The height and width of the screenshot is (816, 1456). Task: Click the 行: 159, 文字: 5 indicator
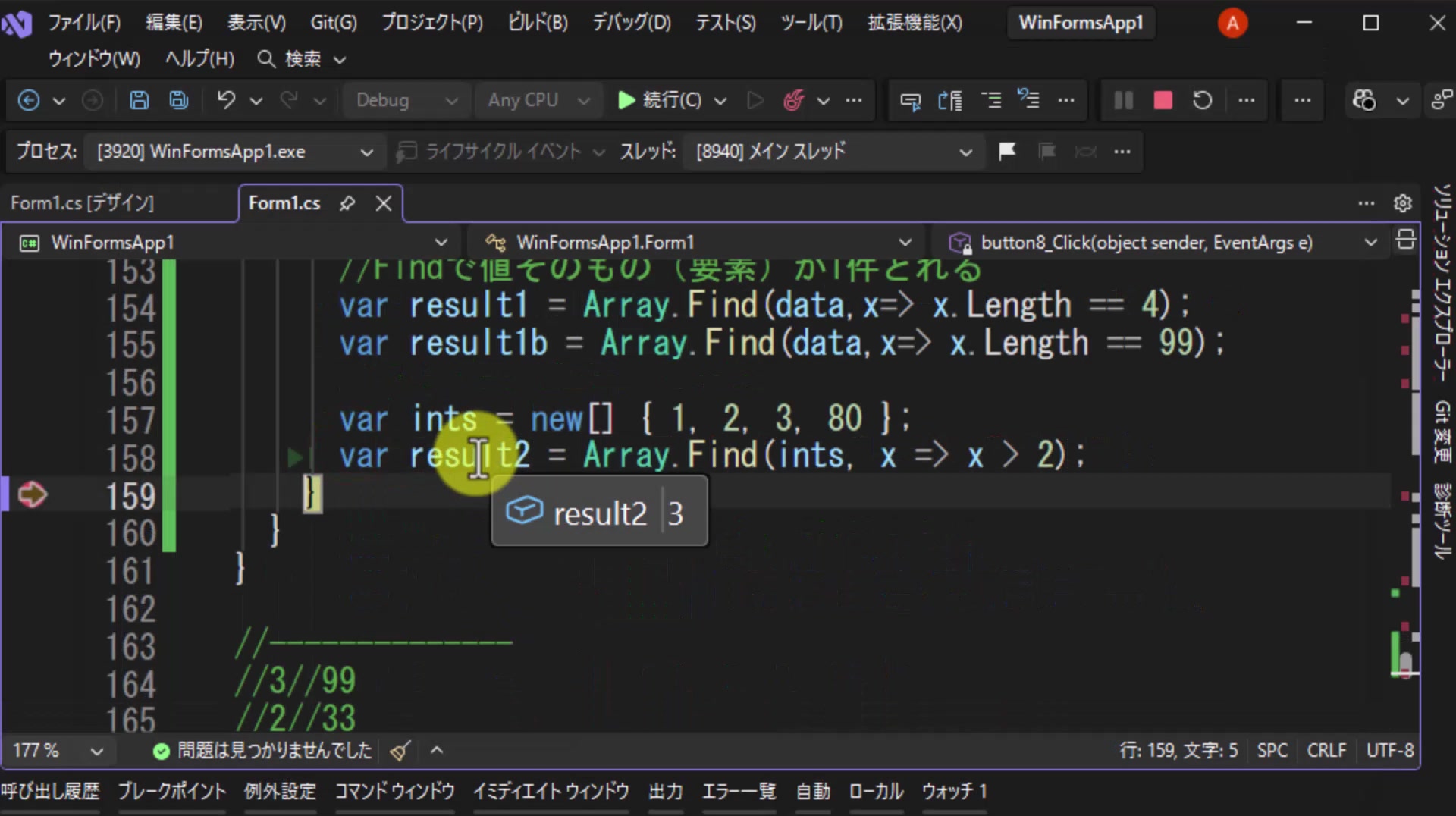point(1178,751)
